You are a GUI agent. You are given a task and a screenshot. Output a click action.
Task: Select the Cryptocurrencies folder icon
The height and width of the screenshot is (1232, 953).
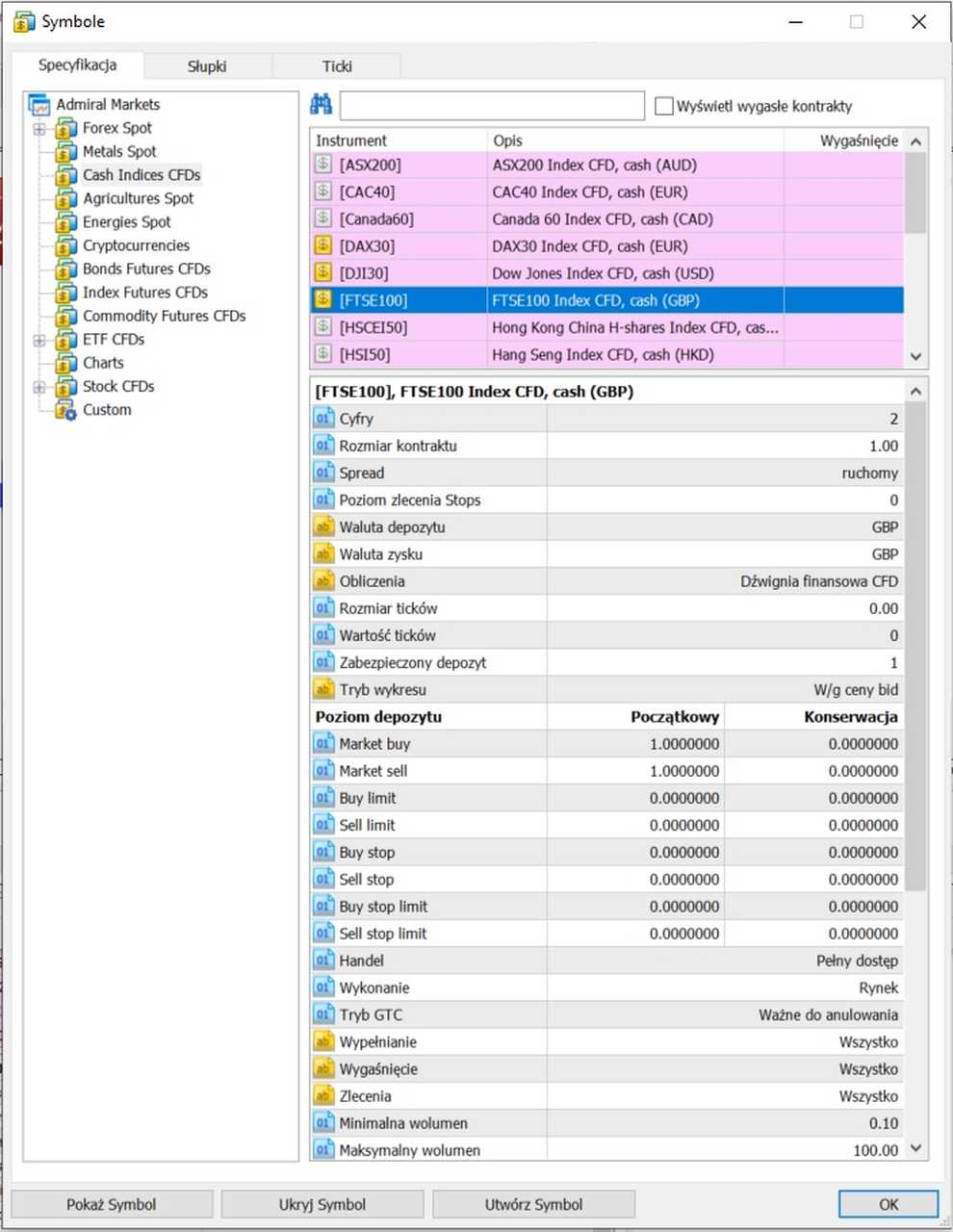pyautogui.click(x=65, y=246)
